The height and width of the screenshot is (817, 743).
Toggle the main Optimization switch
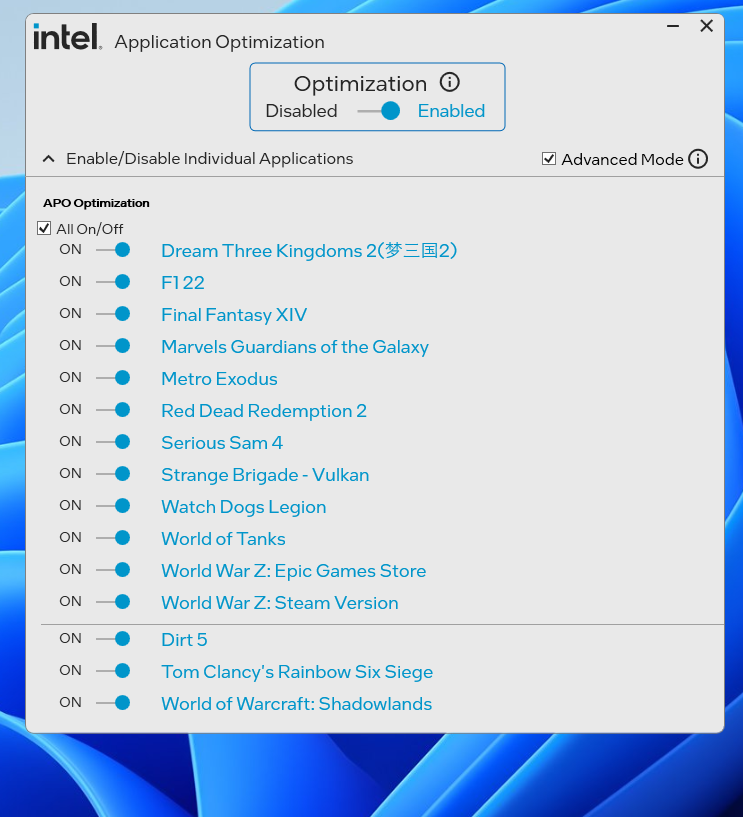click(379, 111)
